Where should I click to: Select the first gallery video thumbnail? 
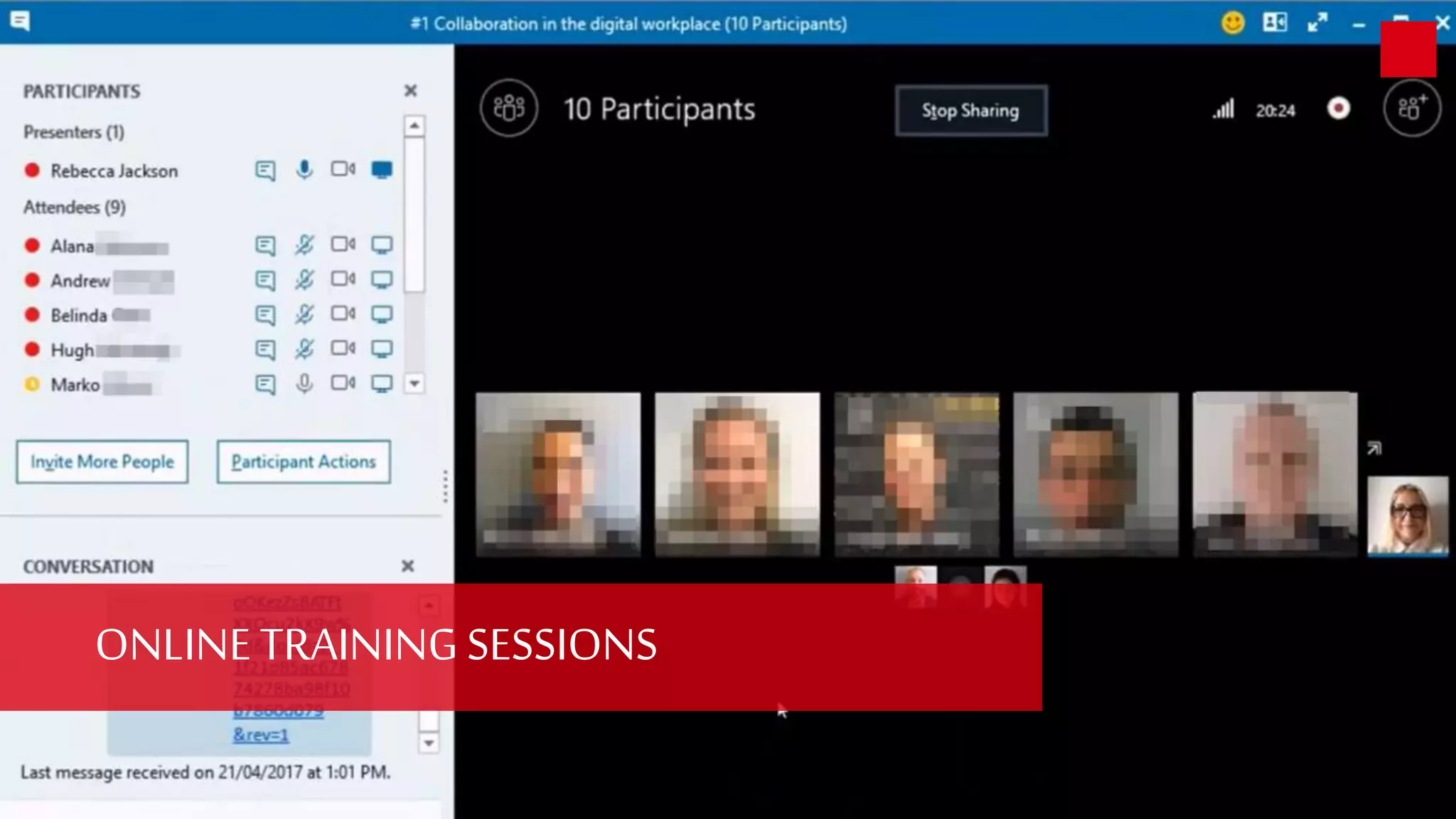pyautogui.click(x=558, y=474)
